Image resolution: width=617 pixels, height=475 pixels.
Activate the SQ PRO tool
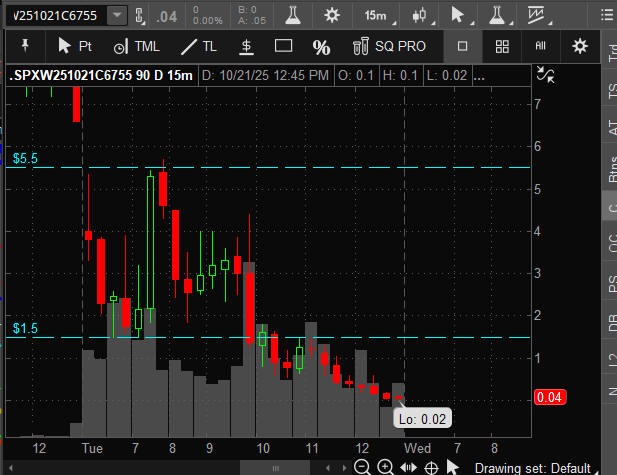tap(389, 46)
